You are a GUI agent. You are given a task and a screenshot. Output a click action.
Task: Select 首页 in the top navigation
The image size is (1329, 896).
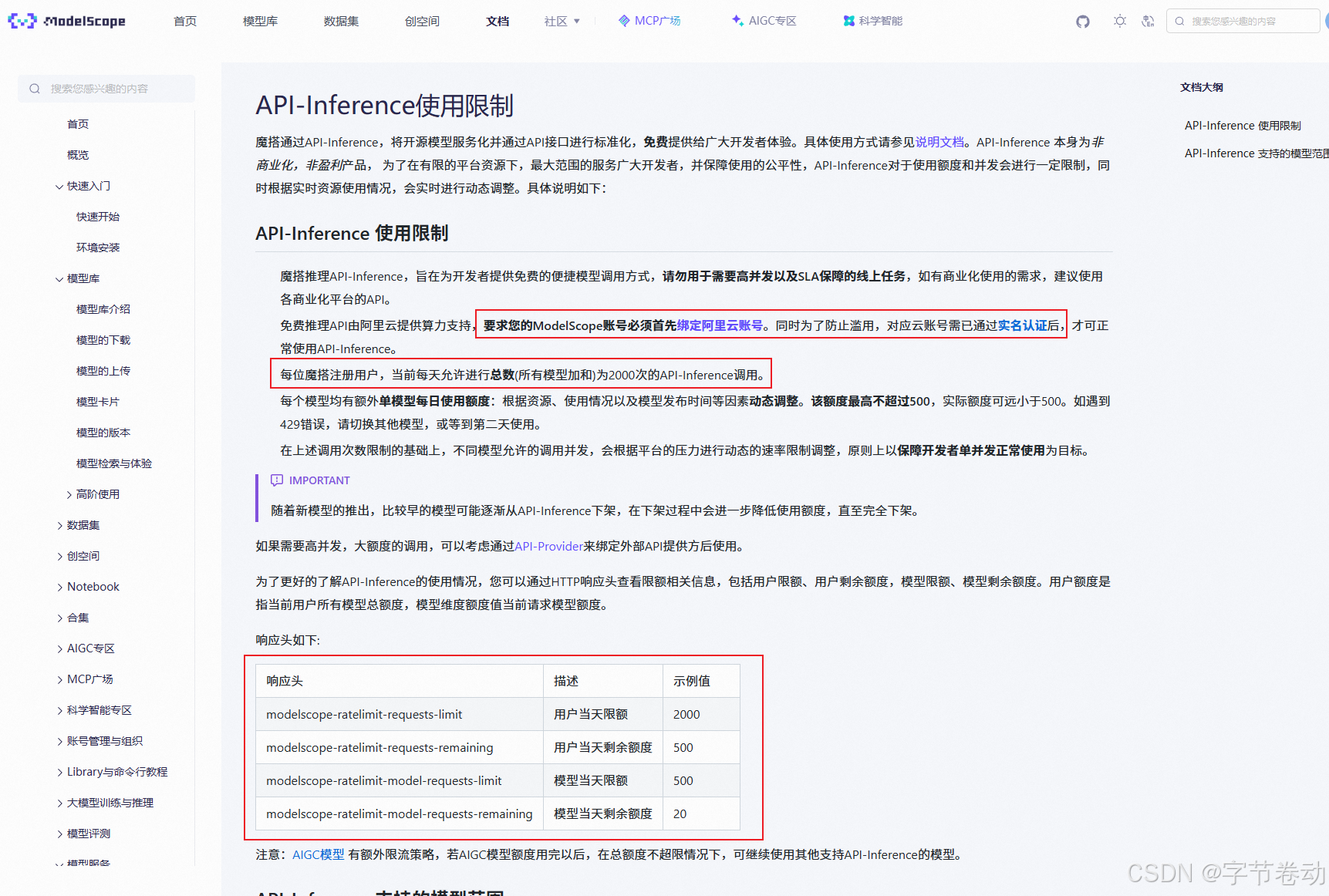(184, 21)
